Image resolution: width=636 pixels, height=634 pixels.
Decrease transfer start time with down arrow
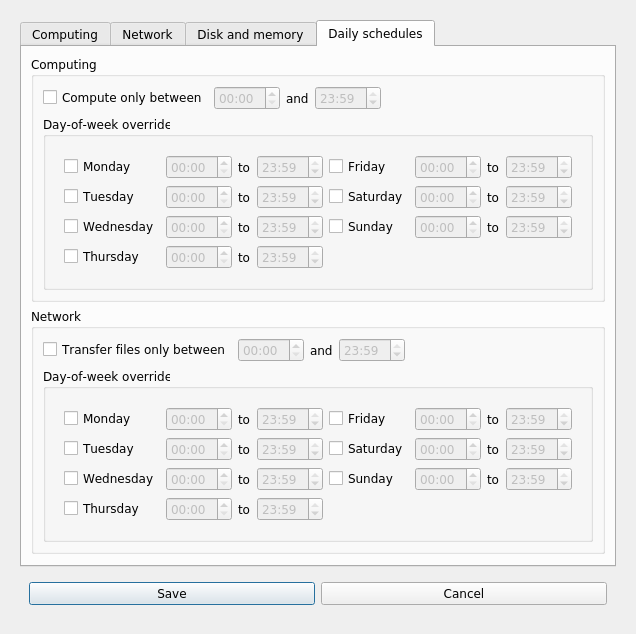tap(297, 355)
